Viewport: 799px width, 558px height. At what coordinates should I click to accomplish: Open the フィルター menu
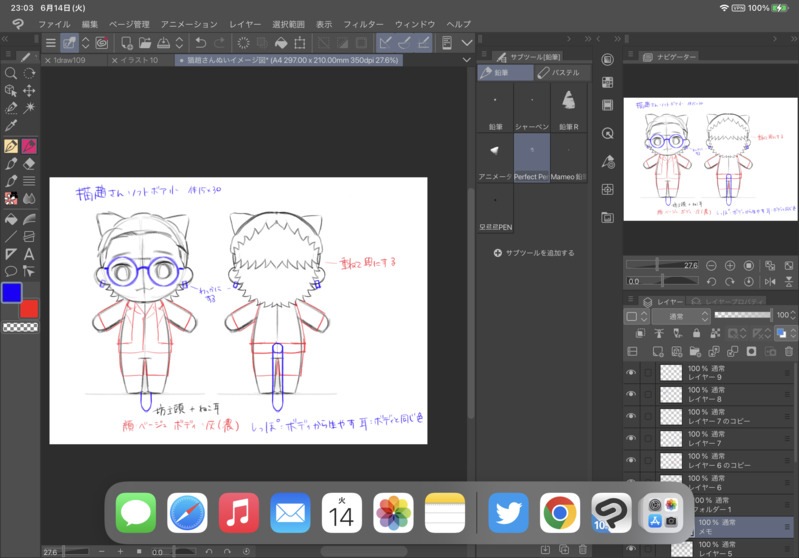(363, 24)
